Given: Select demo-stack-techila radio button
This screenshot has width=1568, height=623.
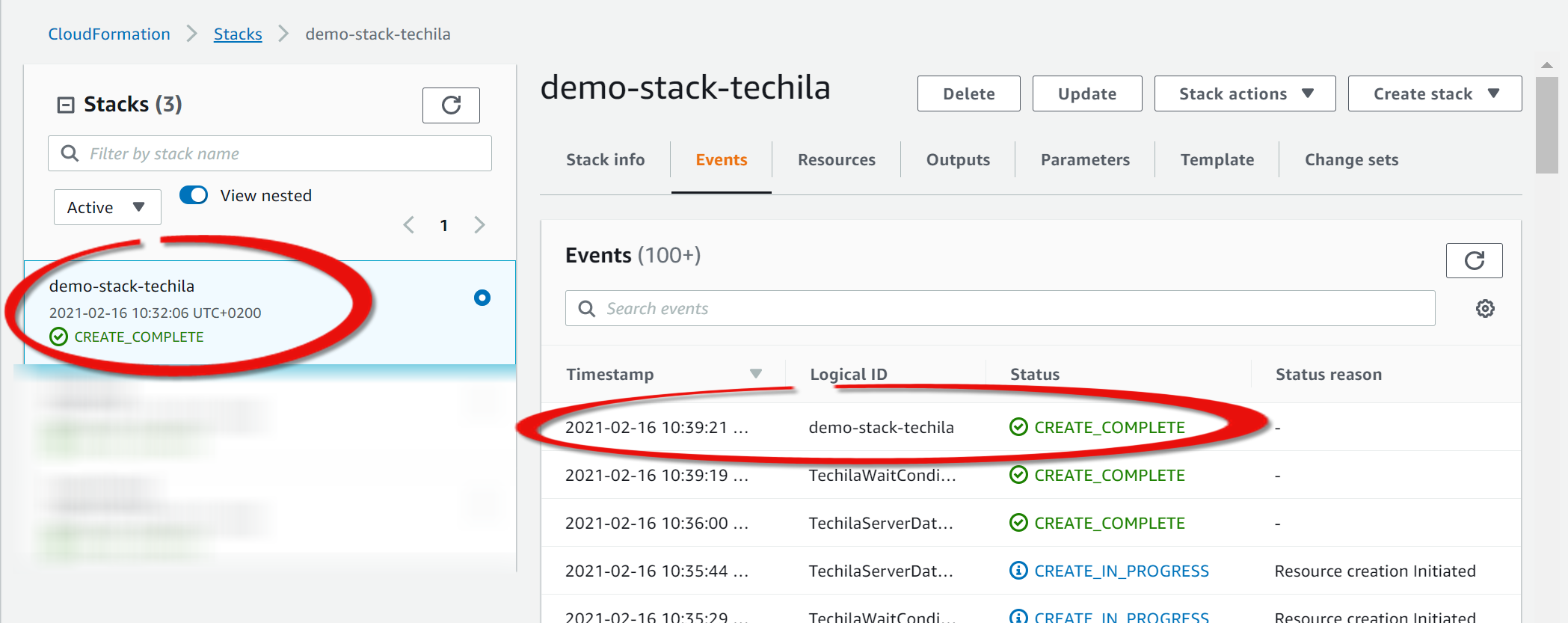Looking at the screenshot, I should pyautogui.click(x=482, y=298).
